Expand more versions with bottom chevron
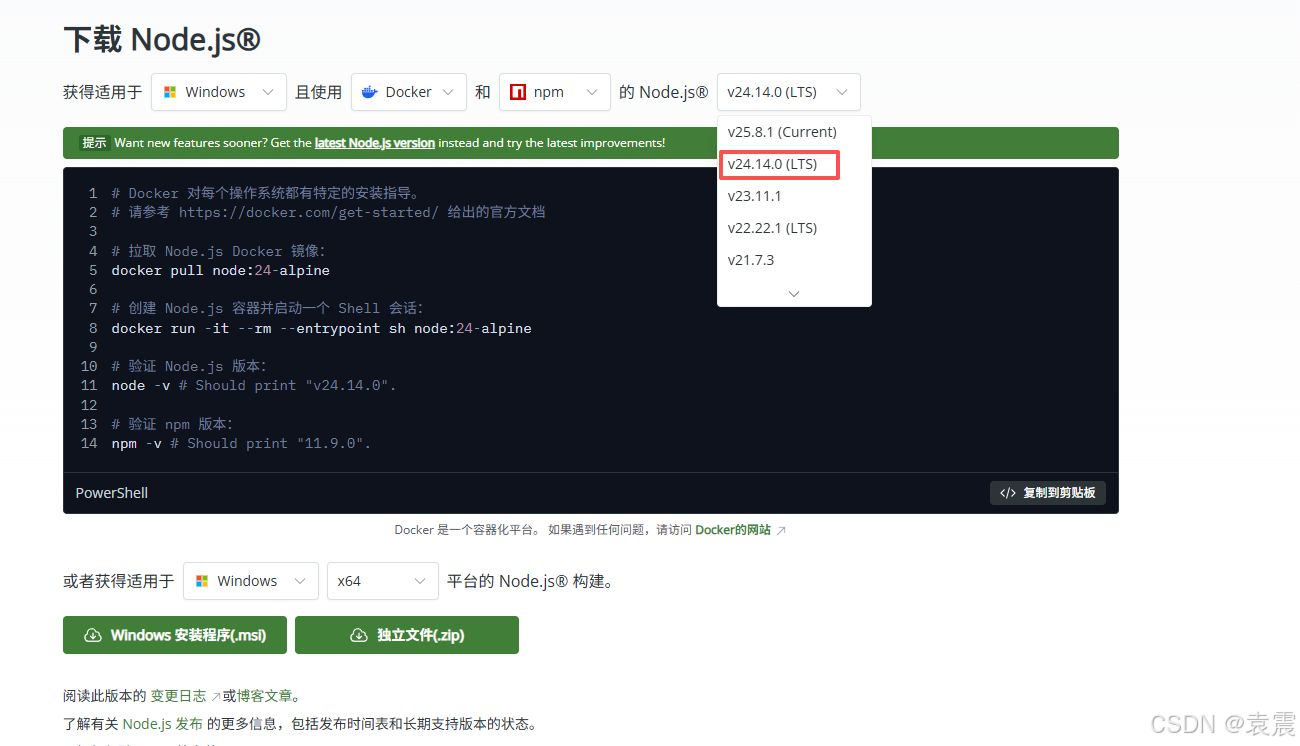The width and height of the screenshot is (1300, 746). click(x=794, y=294)
